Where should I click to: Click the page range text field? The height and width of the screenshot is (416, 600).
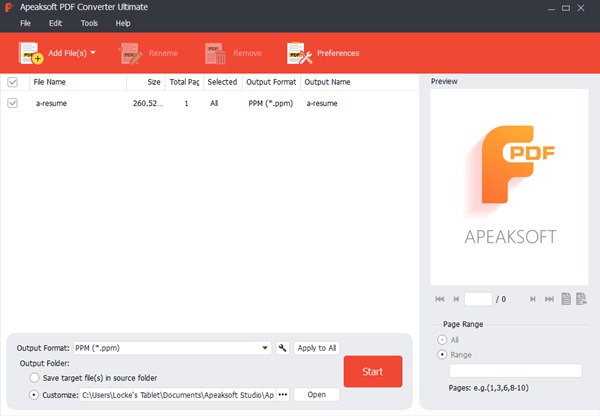point(515,370)
